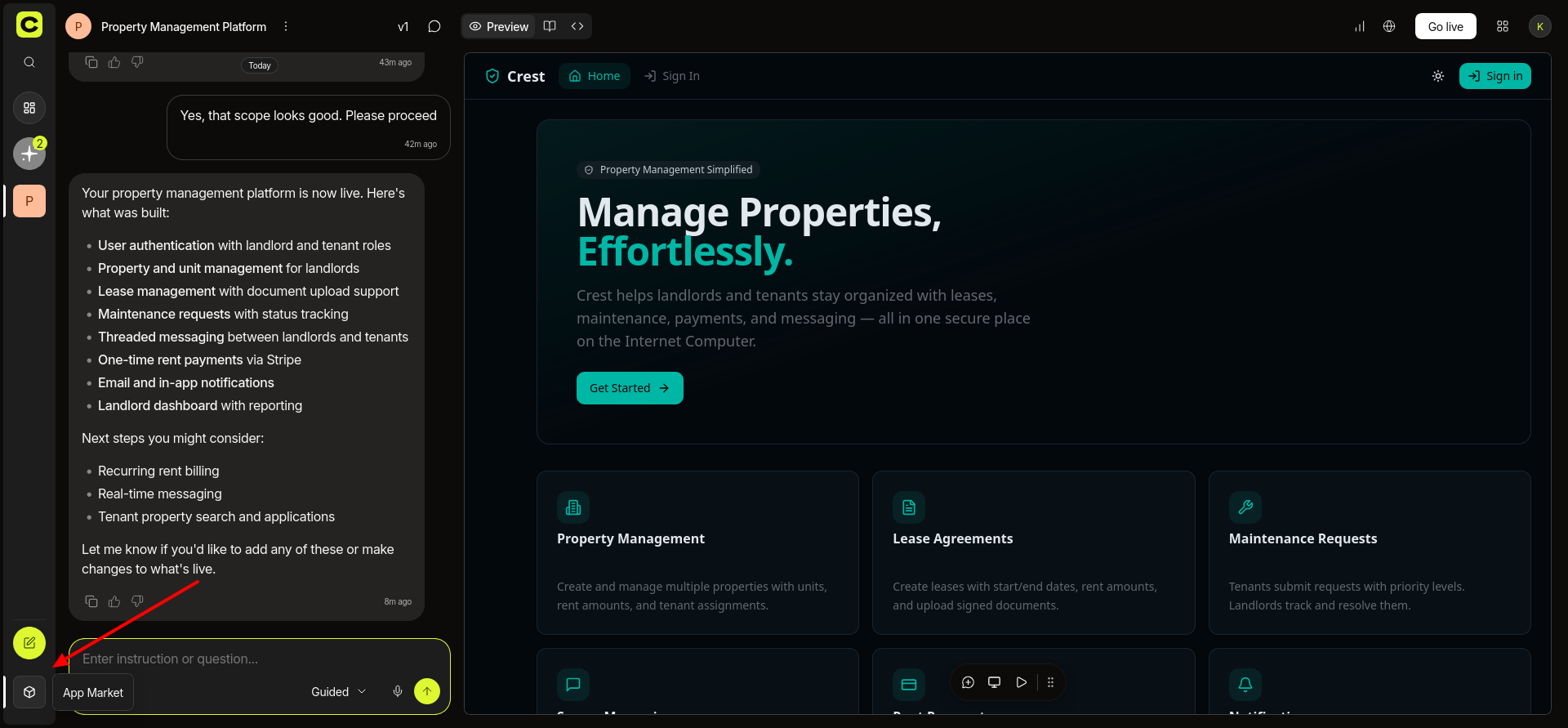
Task: Click the v1 version label
Action: coord(403,27)
